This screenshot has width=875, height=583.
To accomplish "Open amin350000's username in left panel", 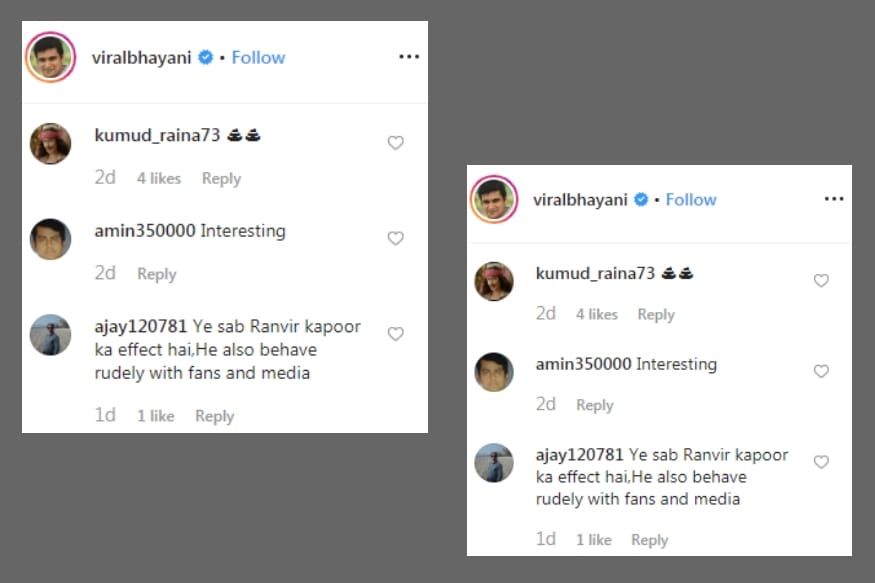I will [x=145, y=231].
